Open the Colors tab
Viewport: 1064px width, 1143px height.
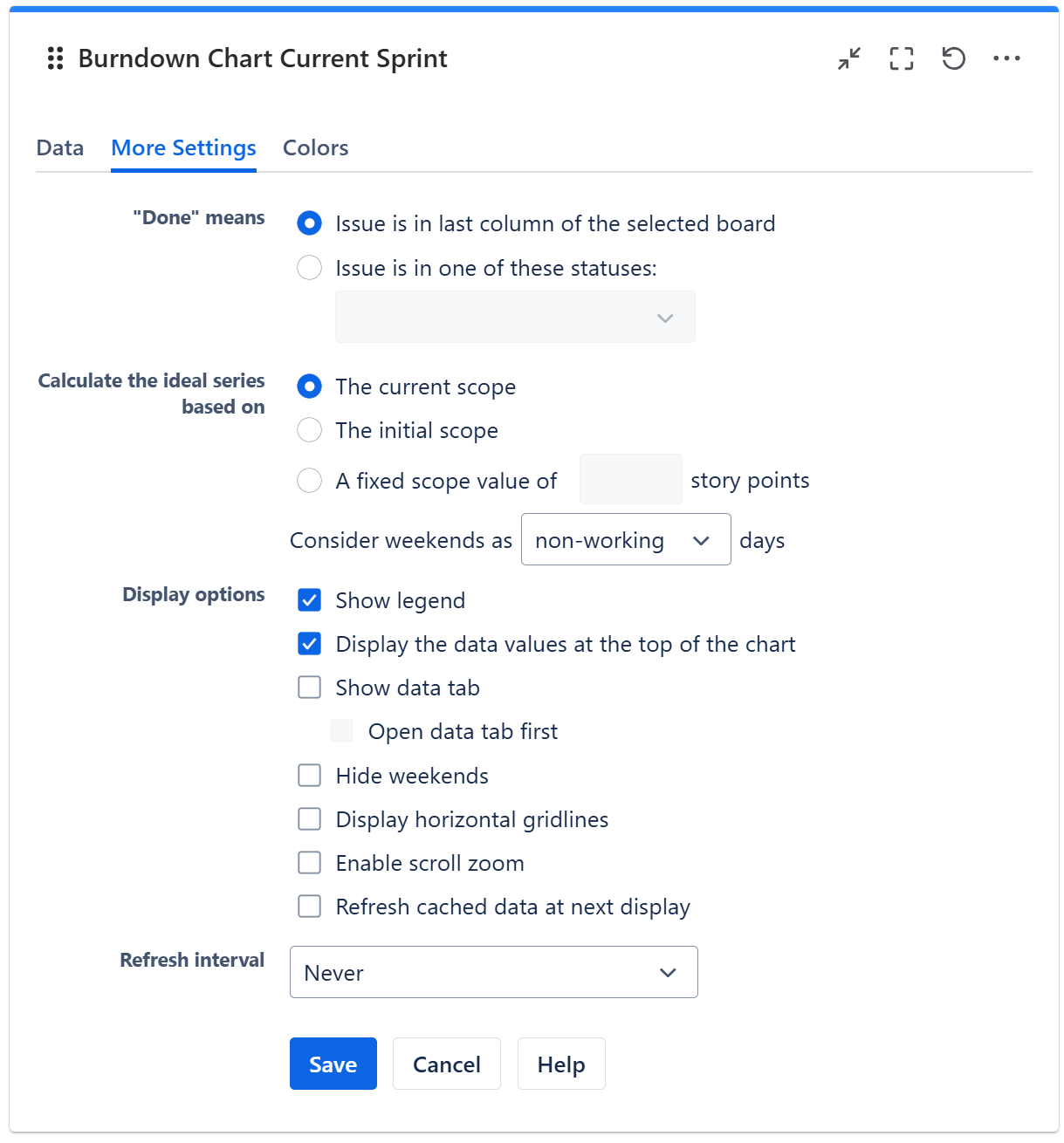tap(315, 148)
